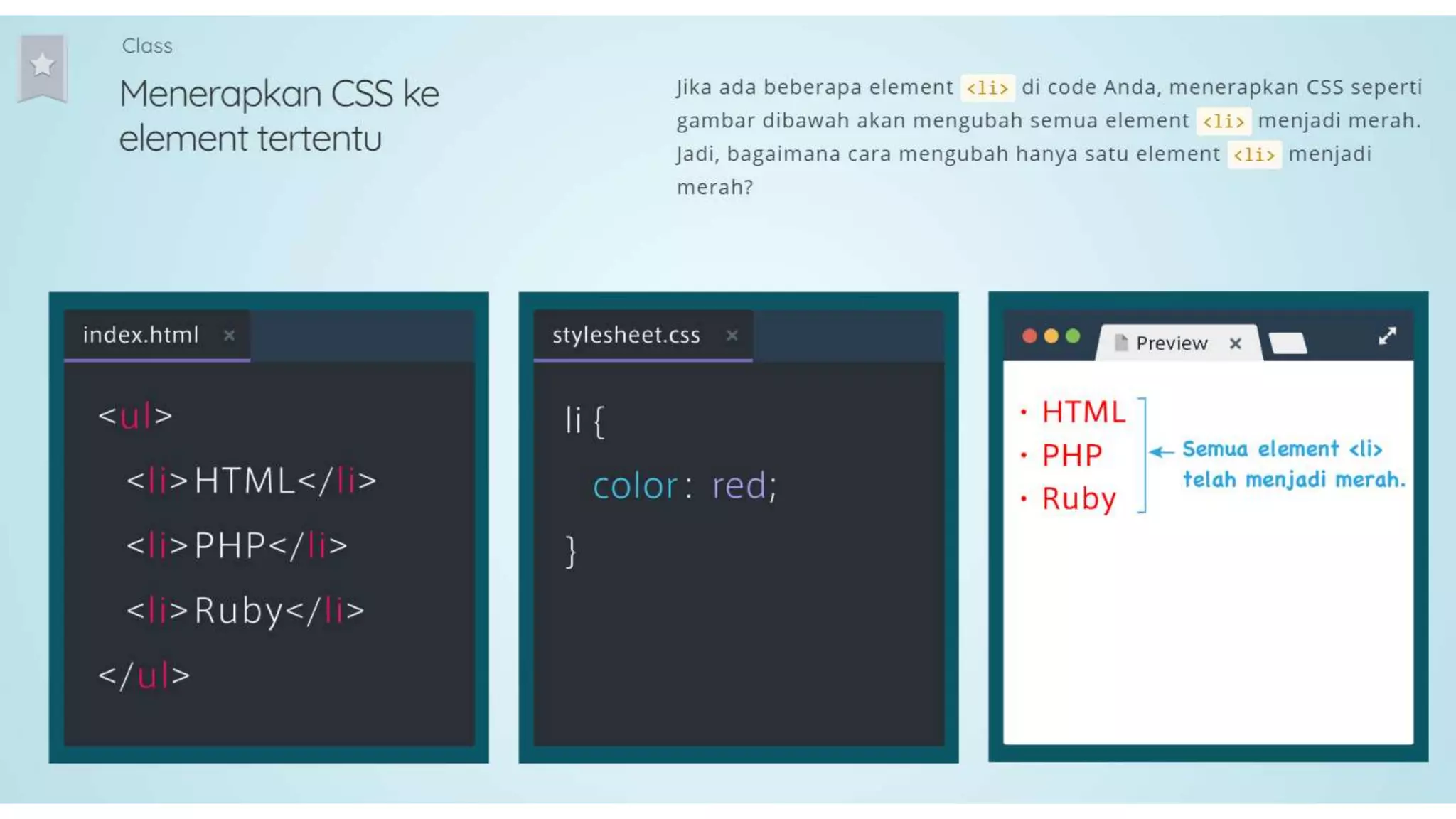Click the 'li {' selector line
The height and width of the screenshot is (819, 1456).
click(x=584, y=421)
